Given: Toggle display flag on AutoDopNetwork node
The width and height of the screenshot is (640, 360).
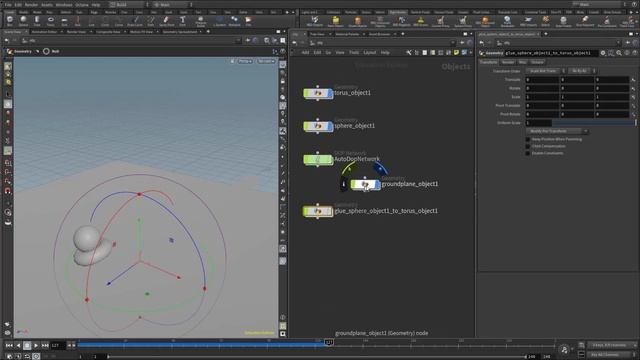Looking at the screenshot, I should tap(331, 160).
